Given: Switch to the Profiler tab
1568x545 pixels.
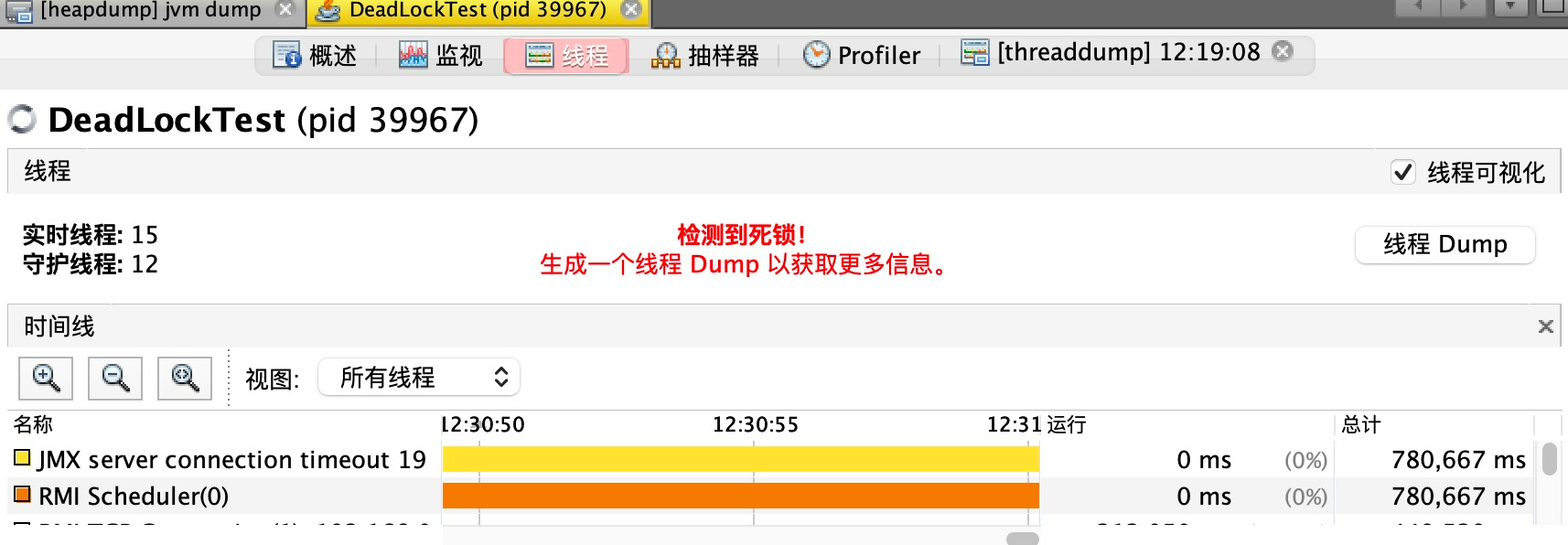Looking at the screenshot, I should [862, 56].
